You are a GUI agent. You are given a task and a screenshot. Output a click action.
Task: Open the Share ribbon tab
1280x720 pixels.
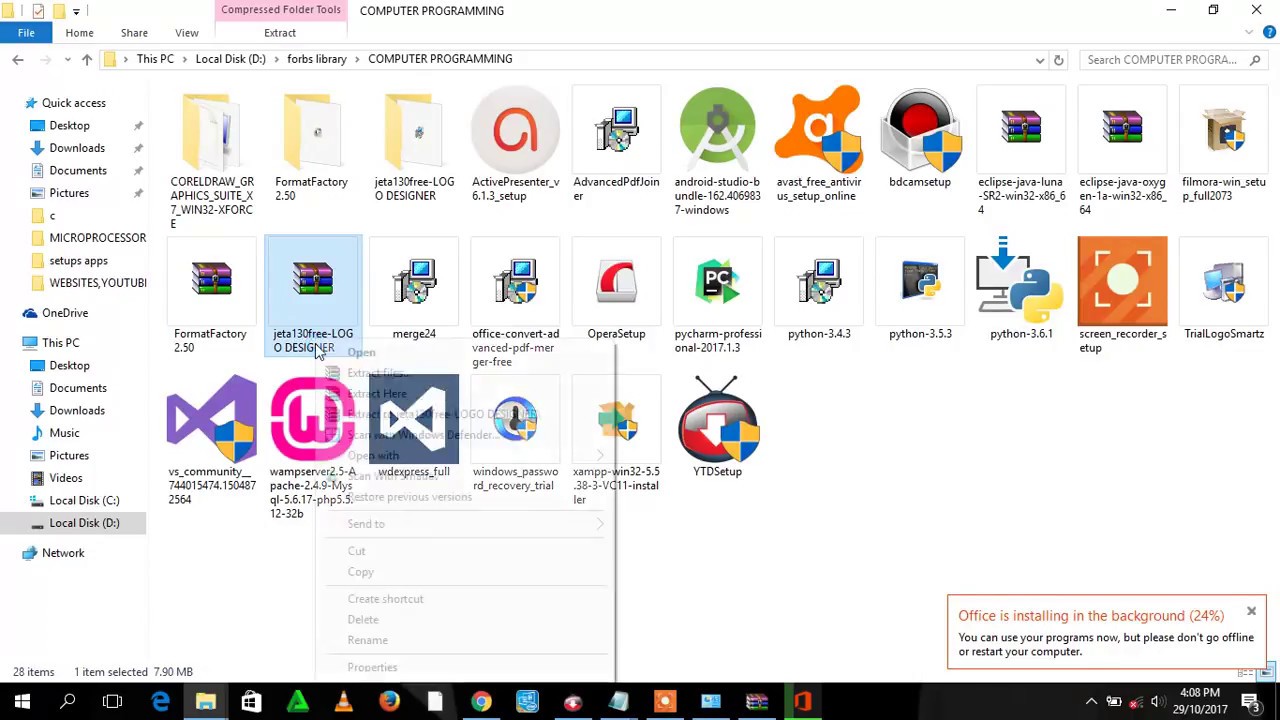[134, 33]
